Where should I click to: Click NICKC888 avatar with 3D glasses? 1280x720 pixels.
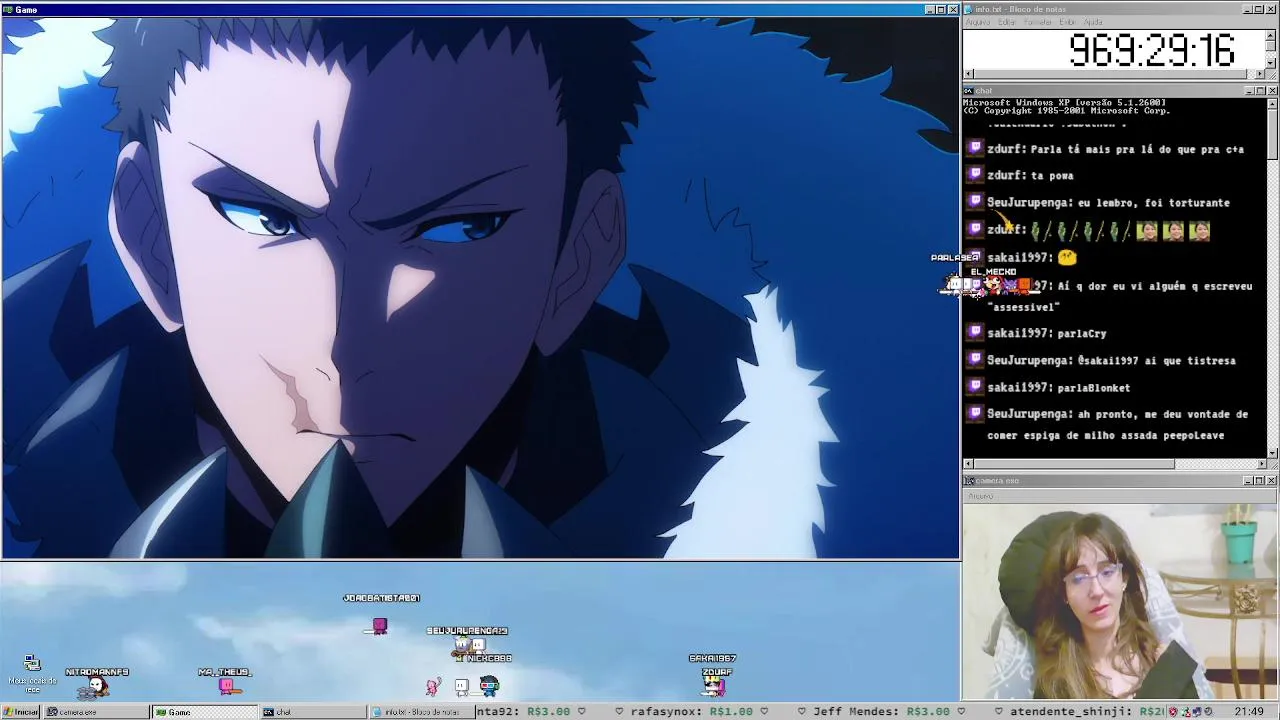click(488, 685)
